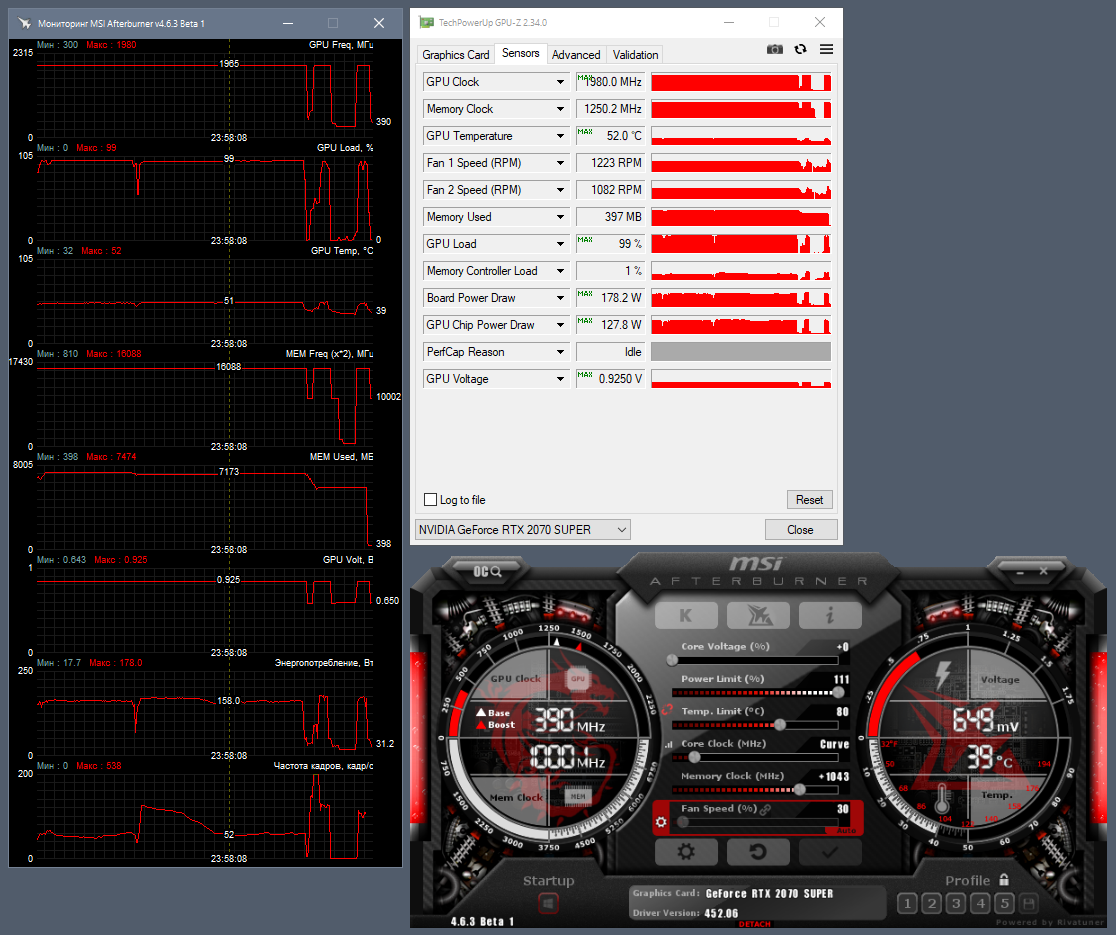Click the Reset button in GPU-Z

point(809,500)
